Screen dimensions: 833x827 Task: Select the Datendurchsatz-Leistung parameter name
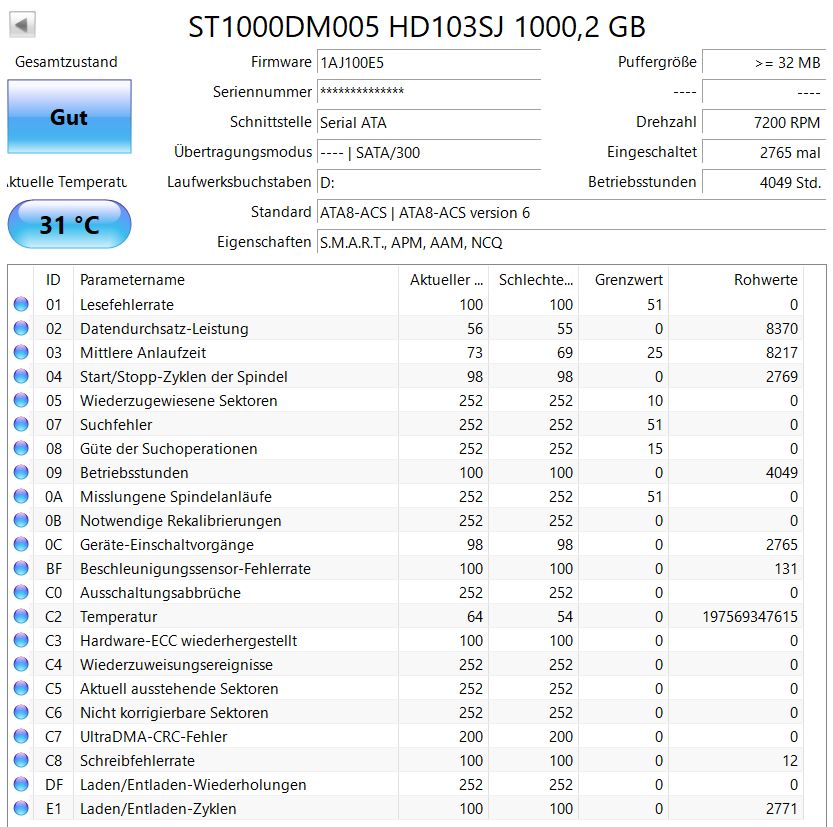point(164,329)
